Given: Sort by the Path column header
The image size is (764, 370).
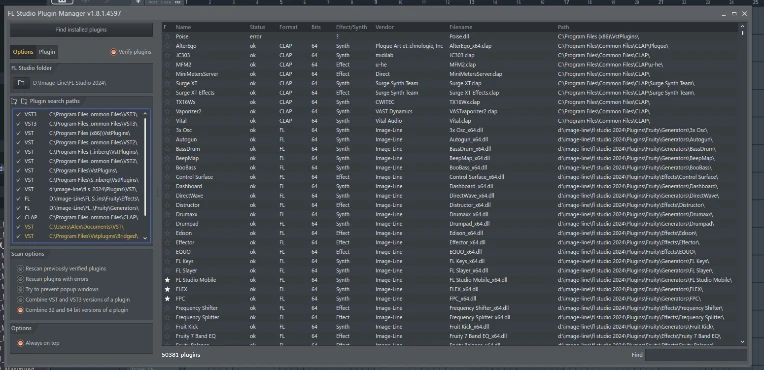Looking at the screenshot, I should coord(563,27).
